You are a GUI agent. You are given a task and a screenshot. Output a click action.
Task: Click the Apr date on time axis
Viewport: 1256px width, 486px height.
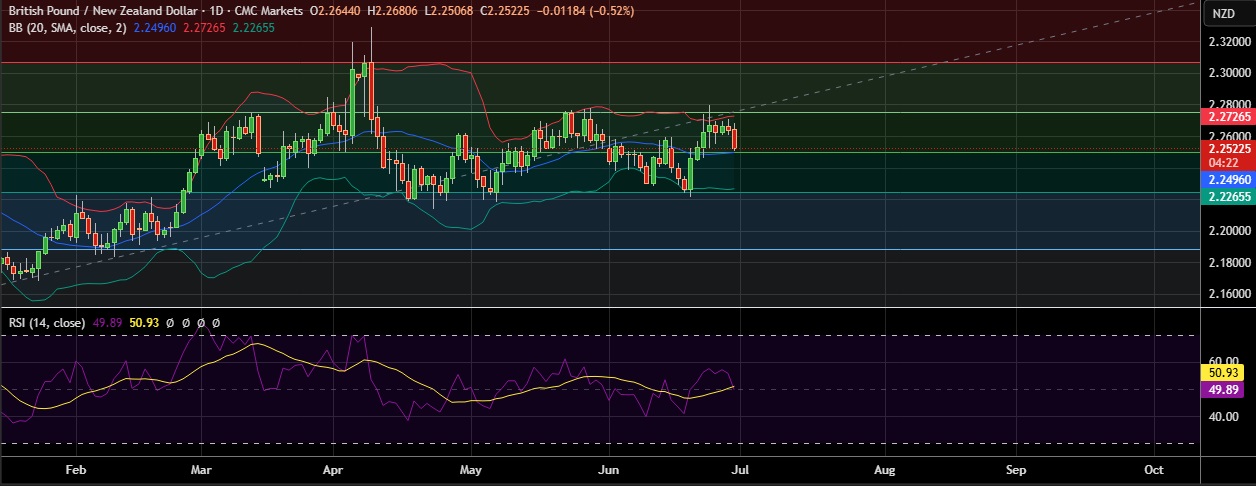[335, 468]
